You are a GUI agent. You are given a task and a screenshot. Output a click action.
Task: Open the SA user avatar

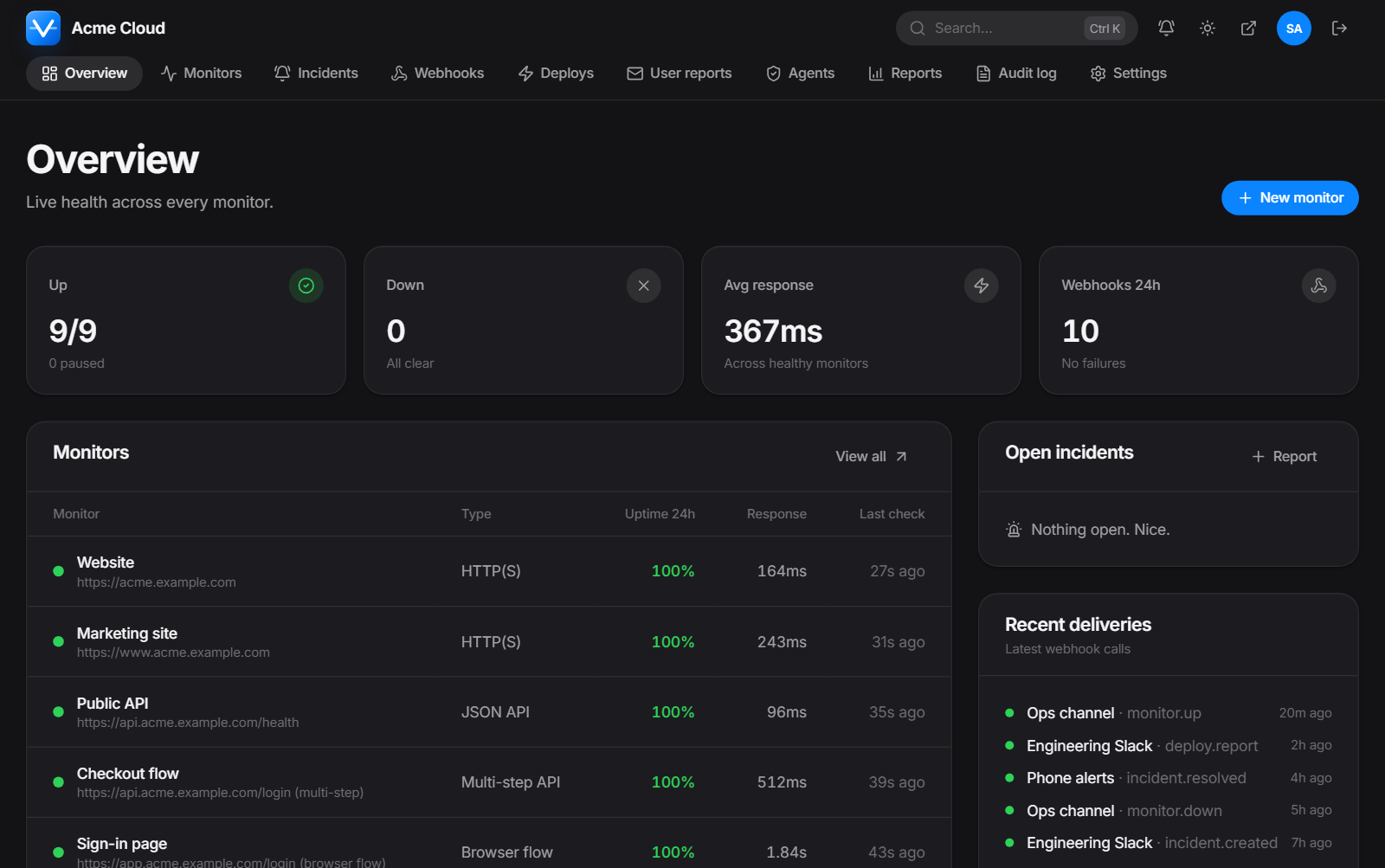coord(1294,28)
